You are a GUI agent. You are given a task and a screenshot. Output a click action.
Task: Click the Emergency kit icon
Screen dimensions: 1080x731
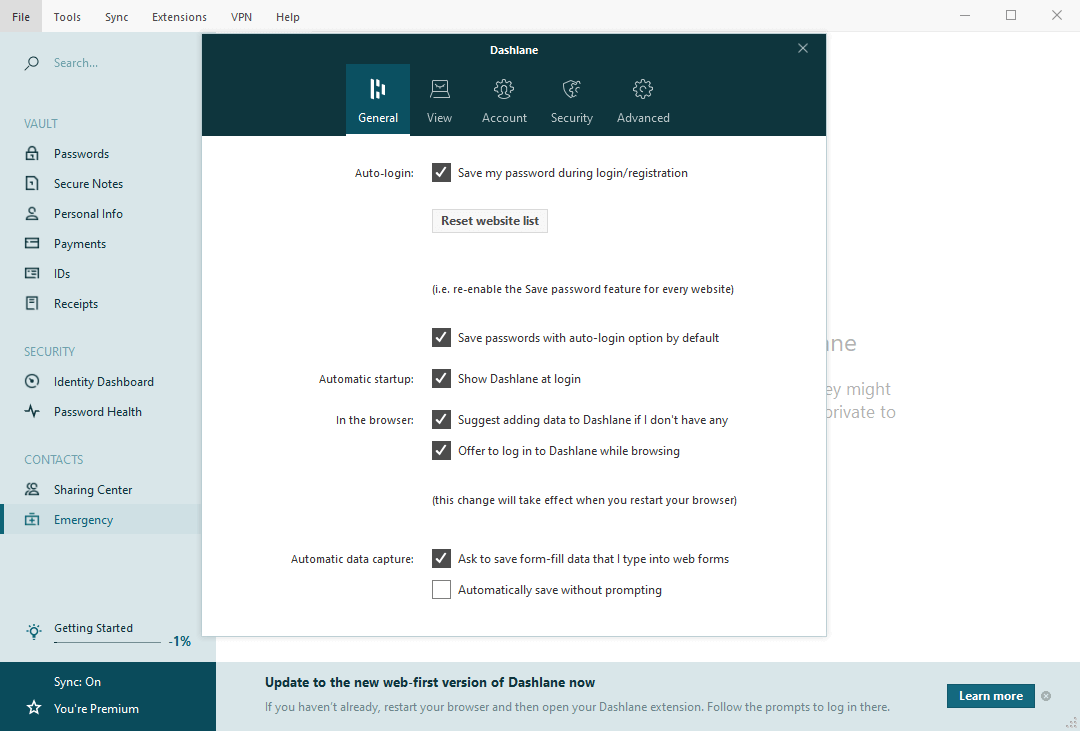coord(32,519)
